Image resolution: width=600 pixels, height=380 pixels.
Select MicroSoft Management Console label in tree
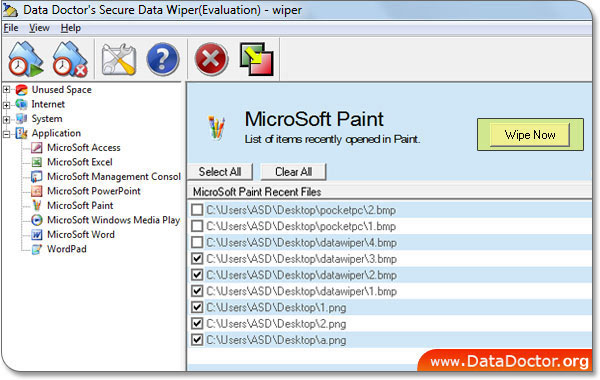pyautogui.click(x=114, y=177)
